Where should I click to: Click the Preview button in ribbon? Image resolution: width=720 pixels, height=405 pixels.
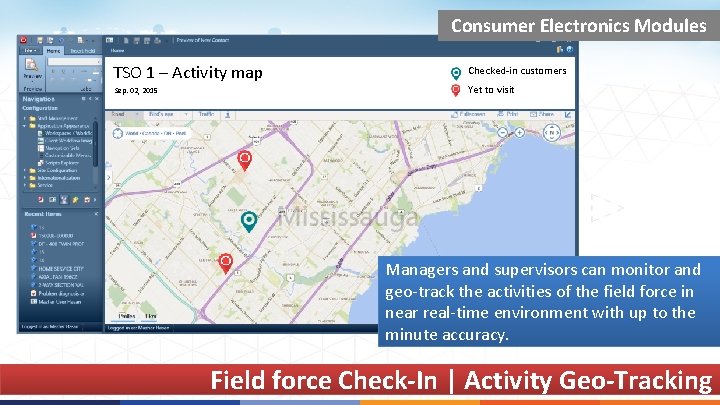32,69
